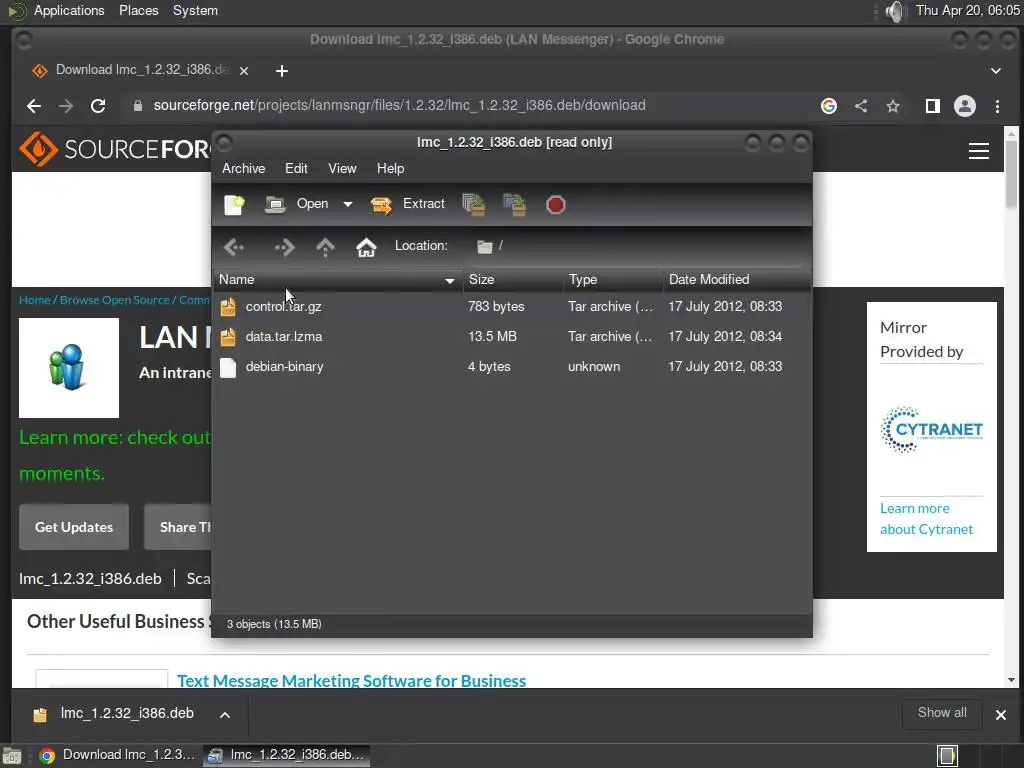Click Show all downloads
The height and width of the screenshot is (768, 1024).
942,713
